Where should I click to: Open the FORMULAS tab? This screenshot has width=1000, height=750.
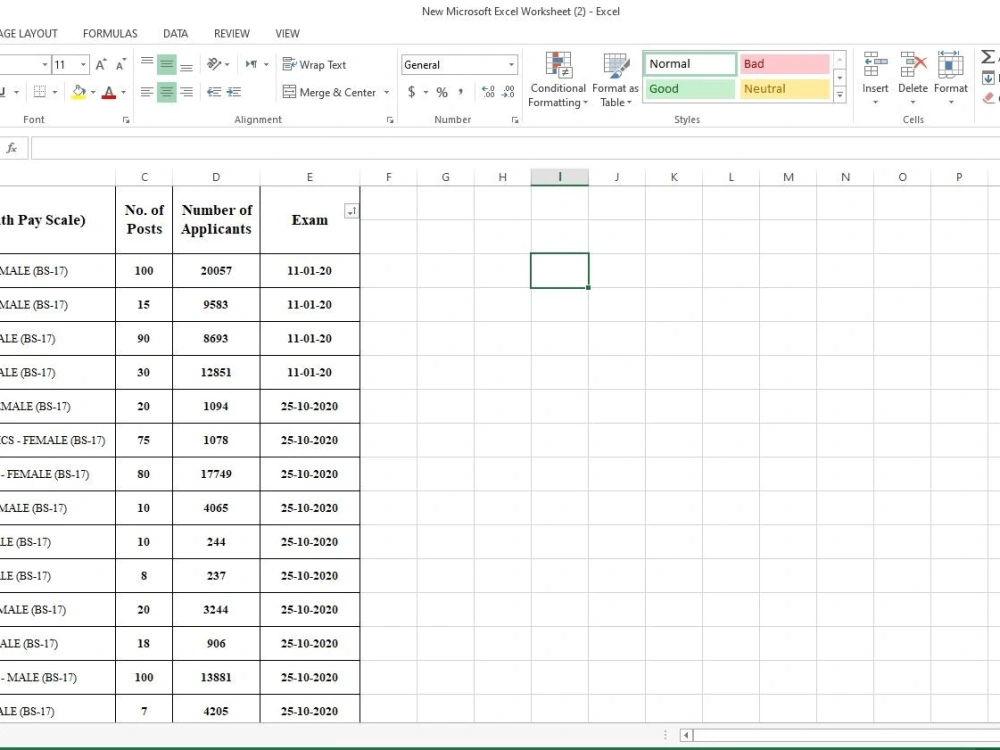[x=110, y=33]
